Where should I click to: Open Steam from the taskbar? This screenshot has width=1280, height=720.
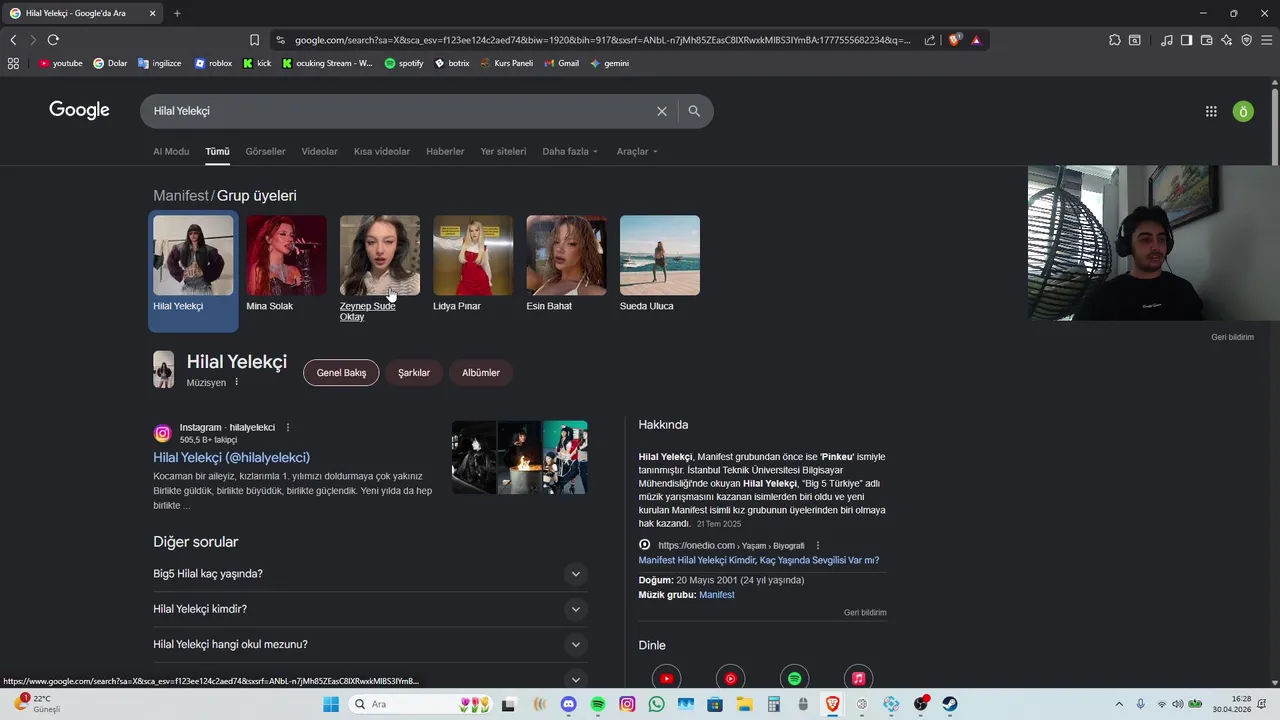coord(949,704)
